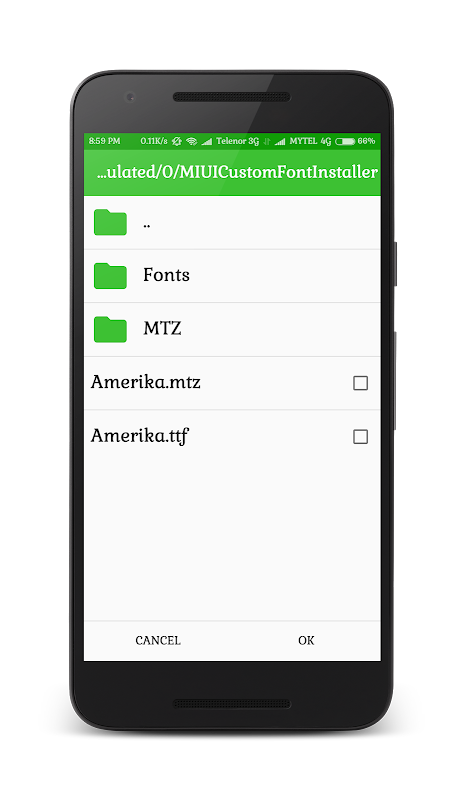The width and height of the screenshot is (466, 800).
Task: Tap the MYTEL signal strength icon
Action: pos(280,141)
